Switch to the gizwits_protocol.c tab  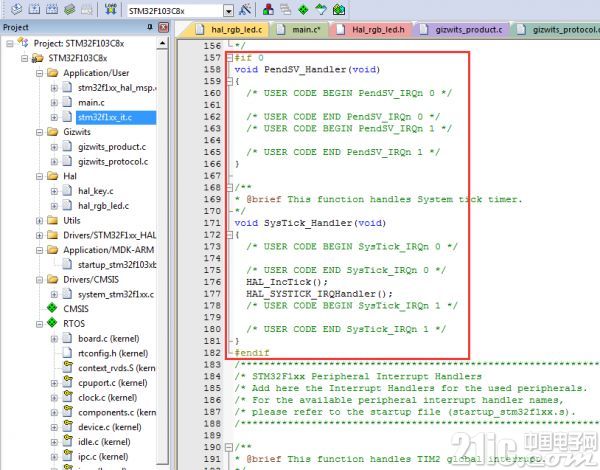557,29
